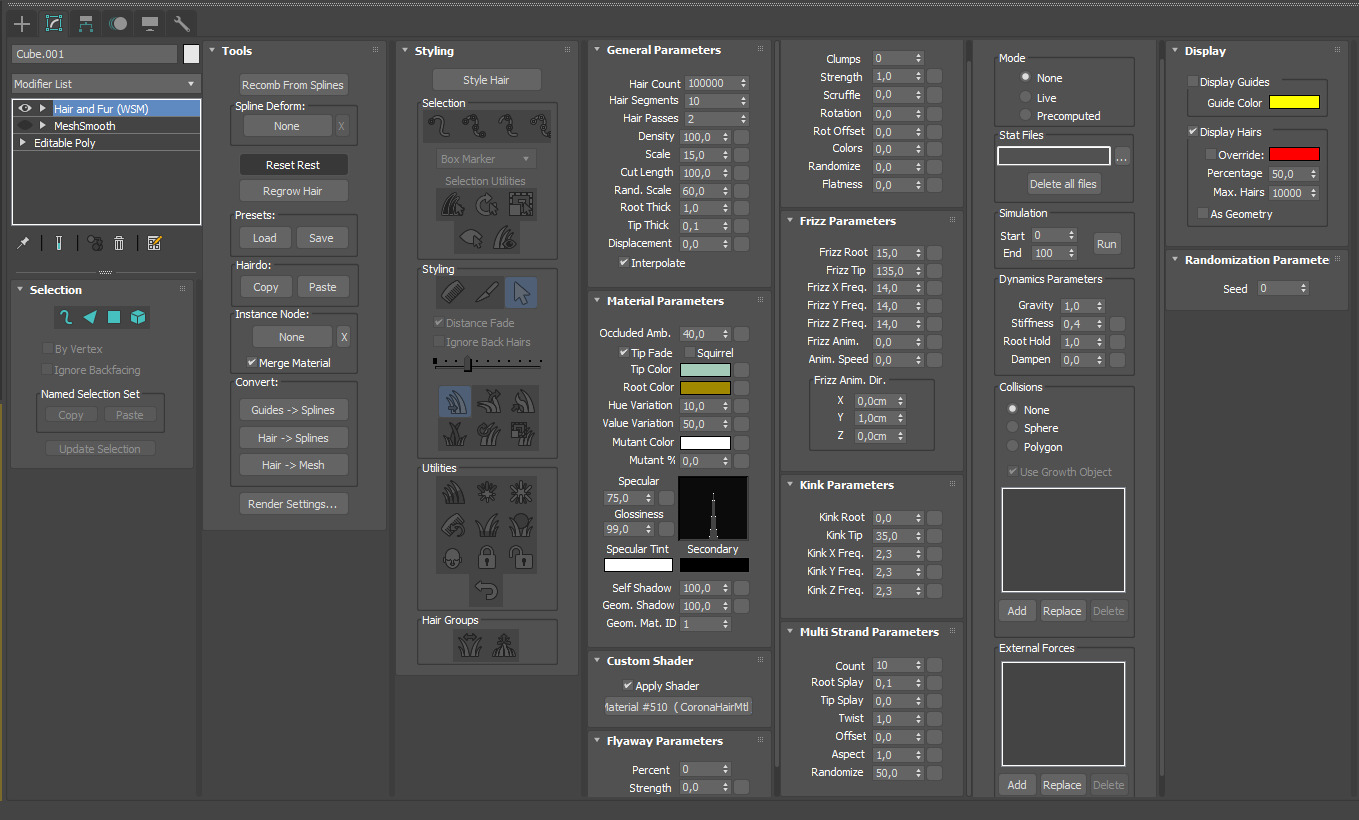1359x820 pixels.
Task: Select Face sub-object triangle icon
Action: click(x=90, y=317)
